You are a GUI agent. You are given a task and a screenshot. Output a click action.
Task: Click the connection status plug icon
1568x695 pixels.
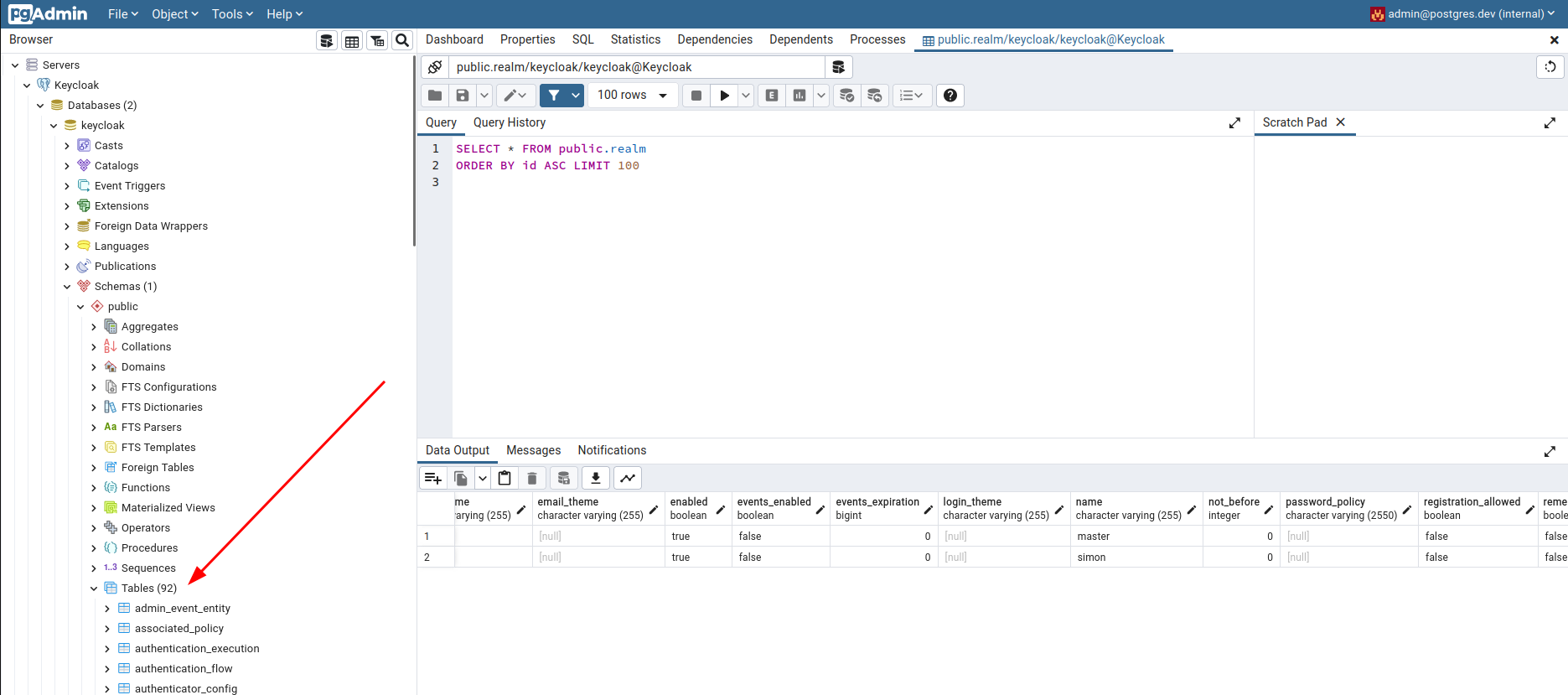[x=435, y=67]
